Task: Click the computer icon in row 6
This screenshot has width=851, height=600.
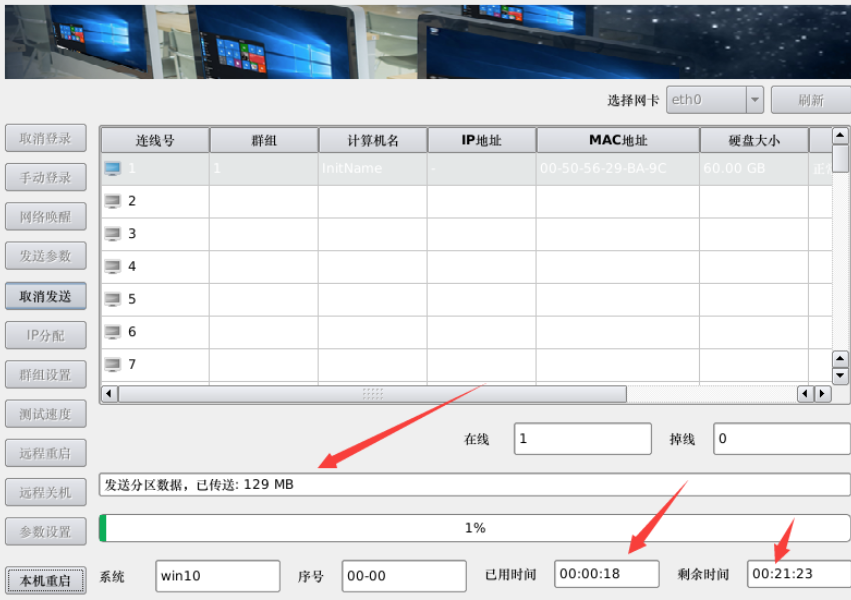Action: pos(112,332)
